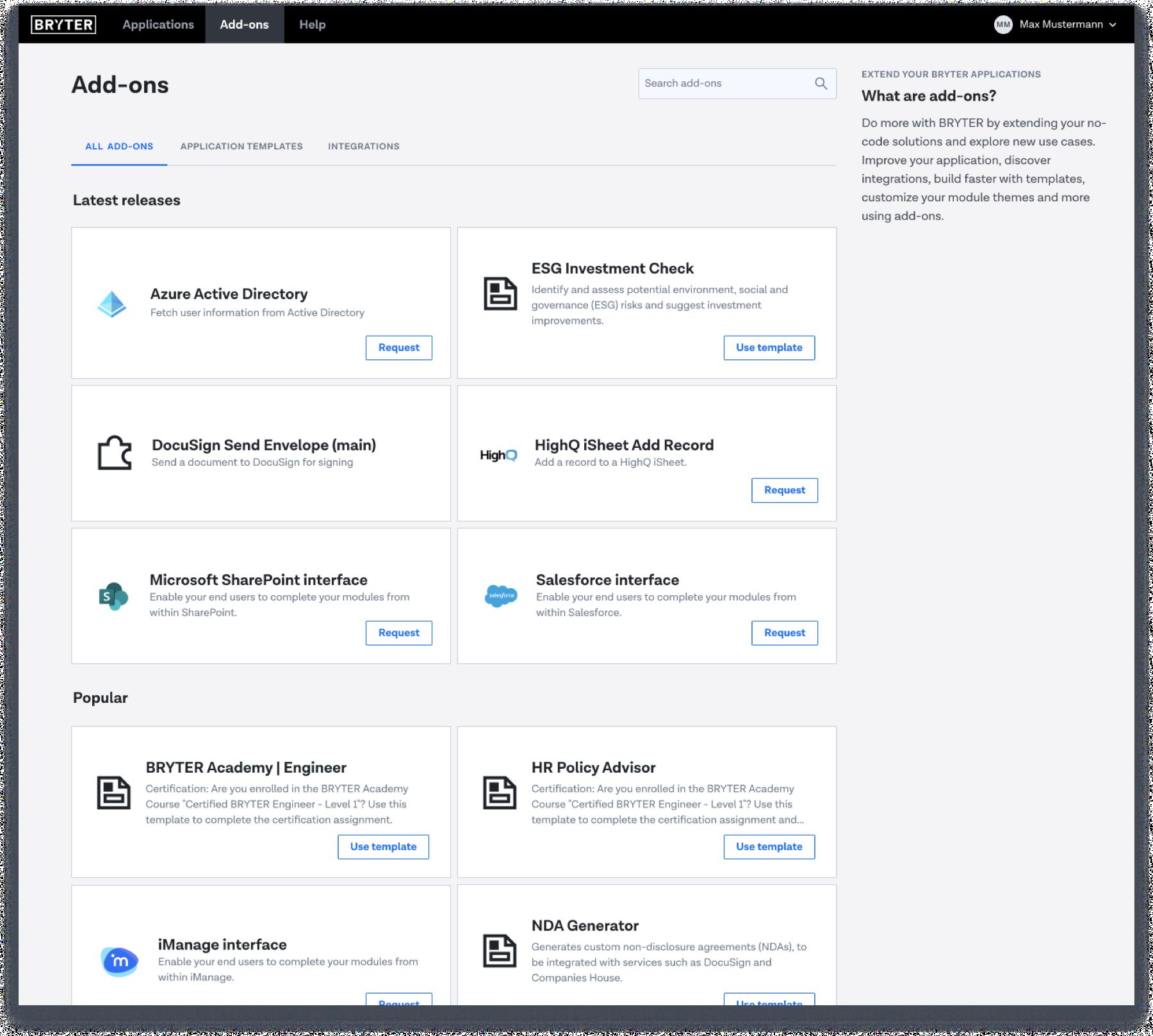Request the Salesforce interface add-on

tap(784, 633)
